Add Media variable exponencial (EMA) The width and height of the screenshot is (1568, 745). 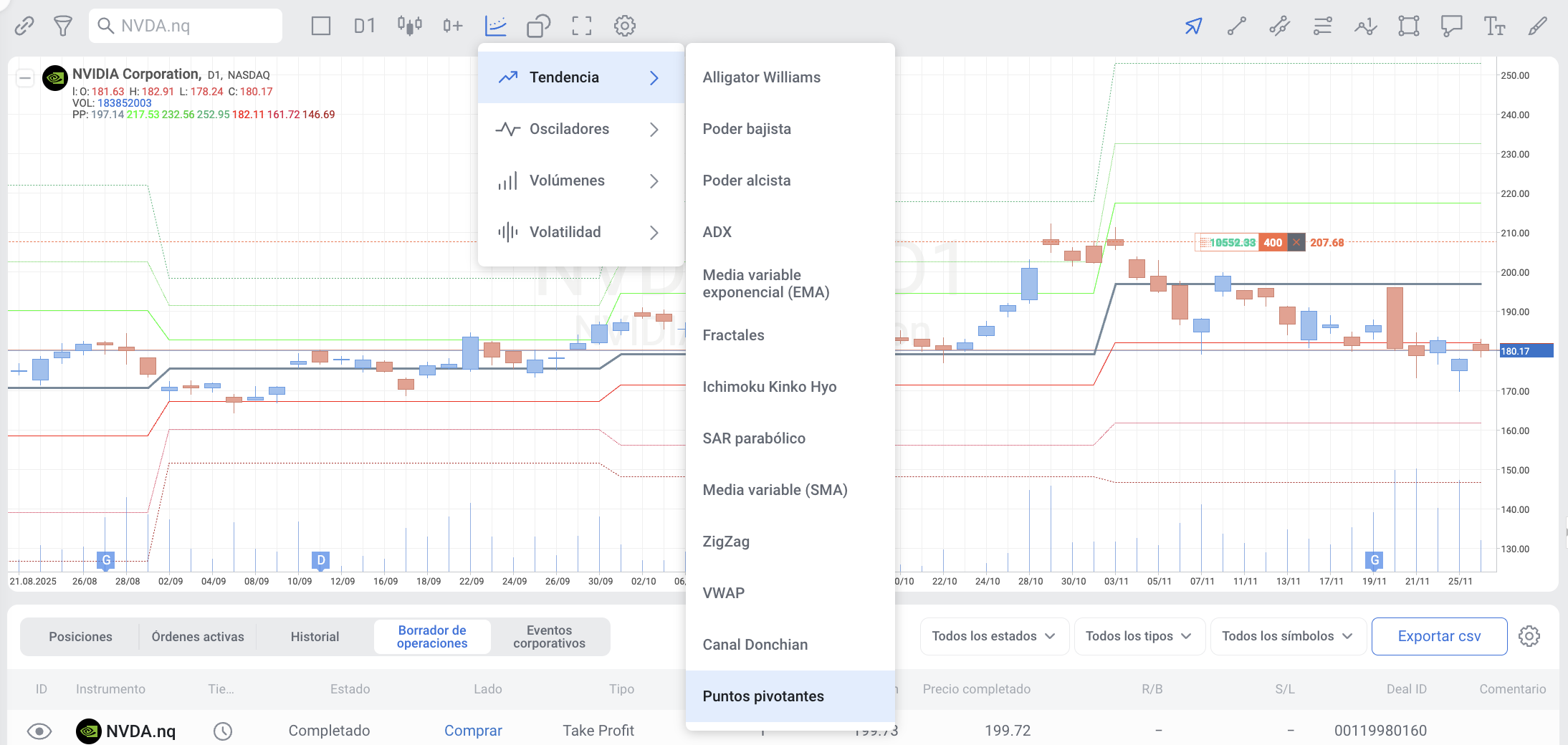pos(790,284)
